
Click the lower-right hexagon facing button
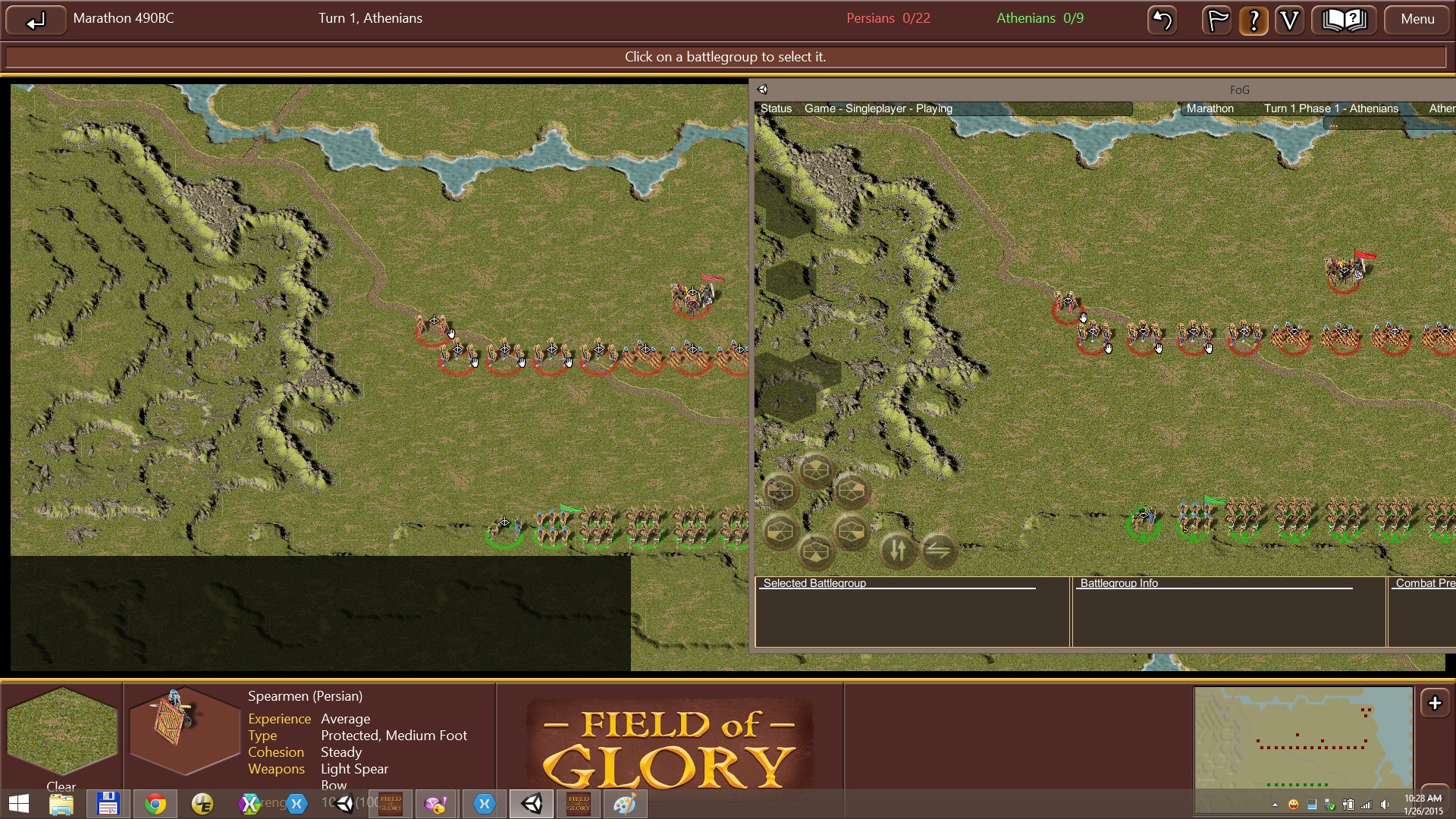click(x=851, y=532)
